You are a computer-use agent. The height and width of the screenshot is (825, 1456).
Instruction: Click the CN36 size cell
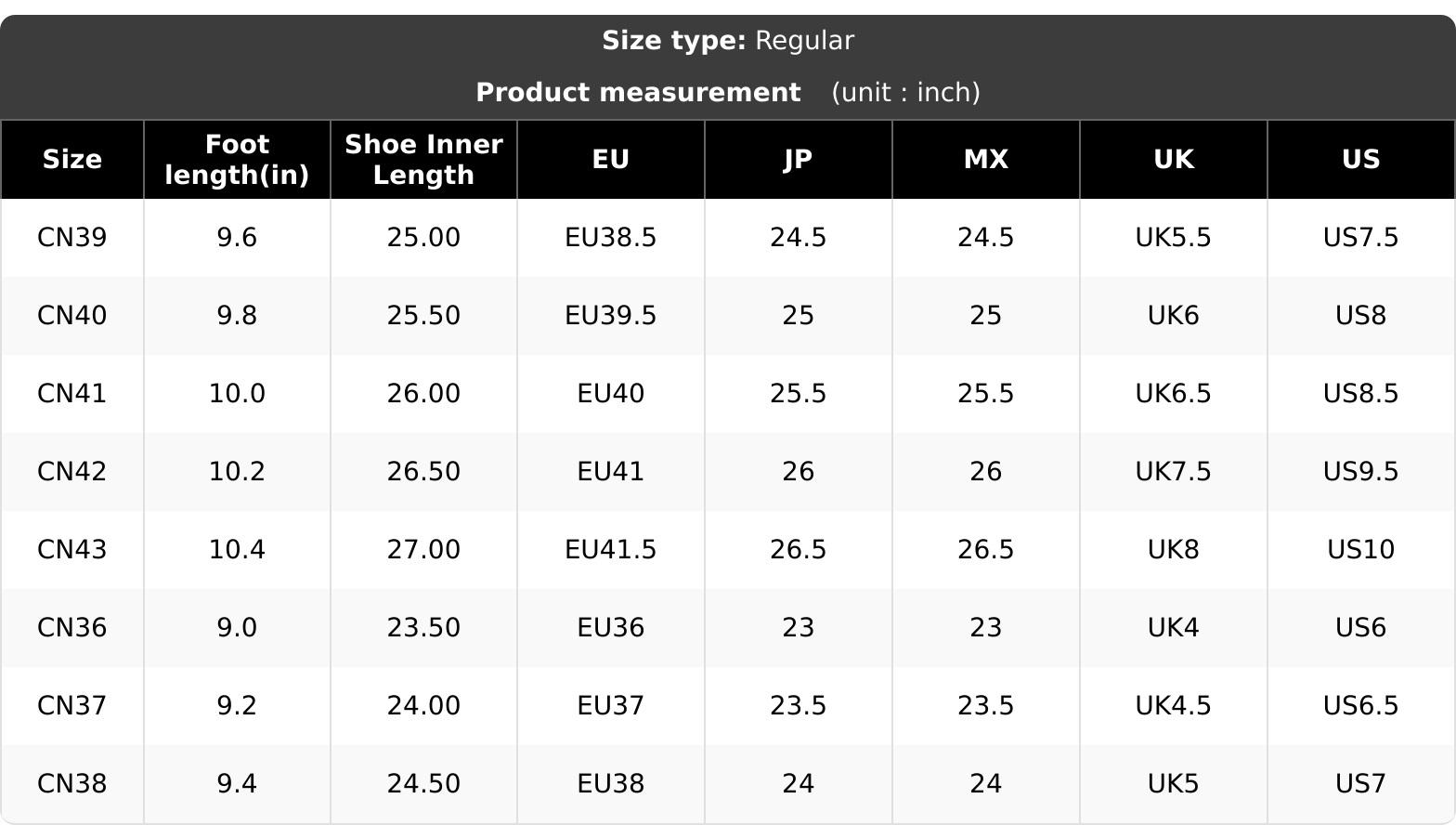[x=71, y=628]
